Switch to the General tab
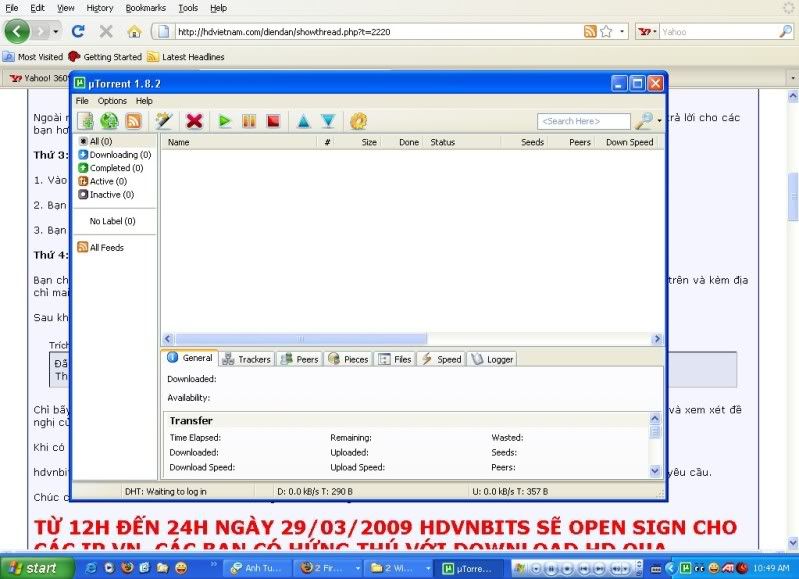Viewport: 799px width, 579px height. [x=190, y=358]
